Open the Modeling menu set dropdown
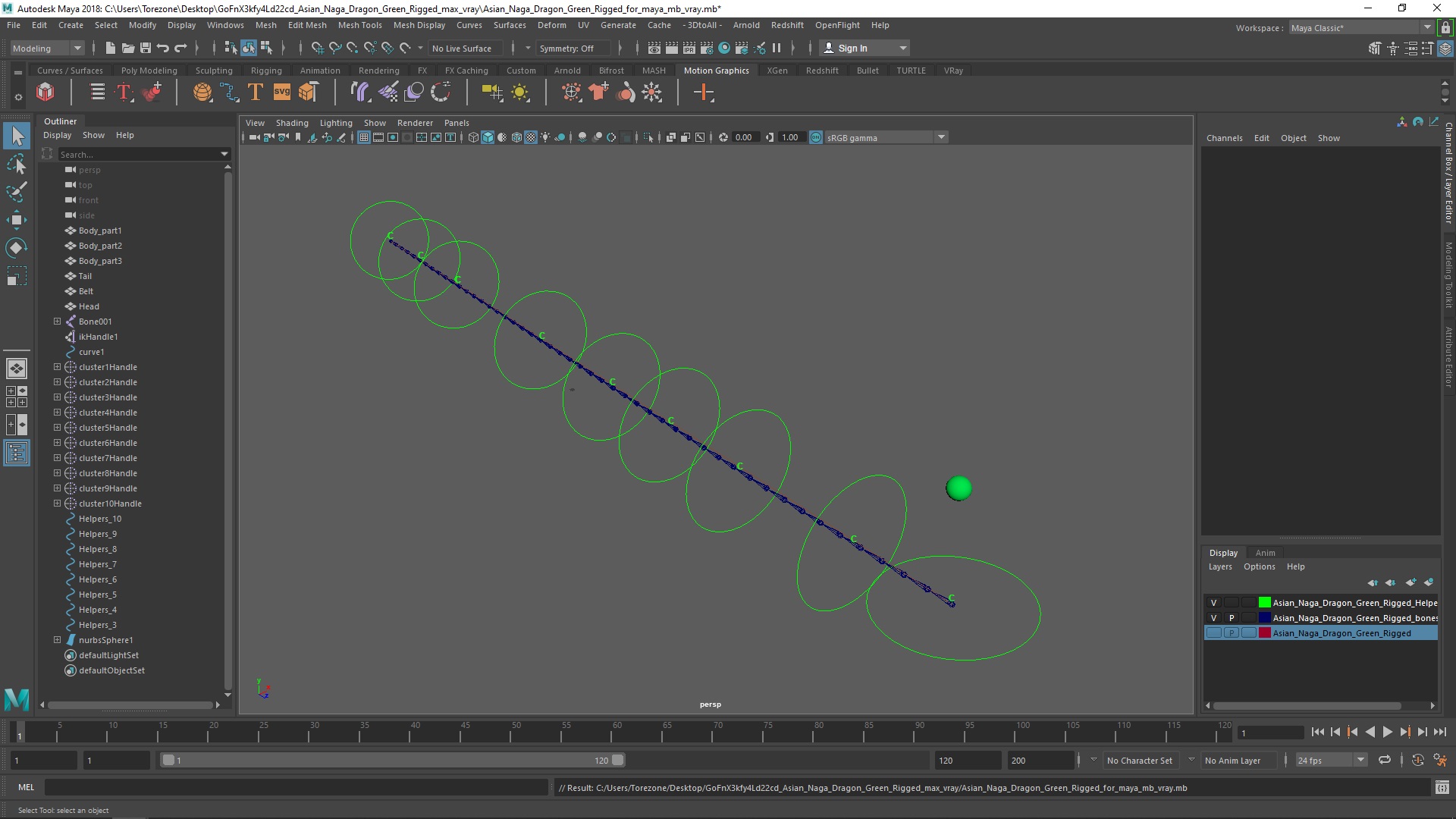This screenshot has width=1456, height=819. (x=47, y=48)
